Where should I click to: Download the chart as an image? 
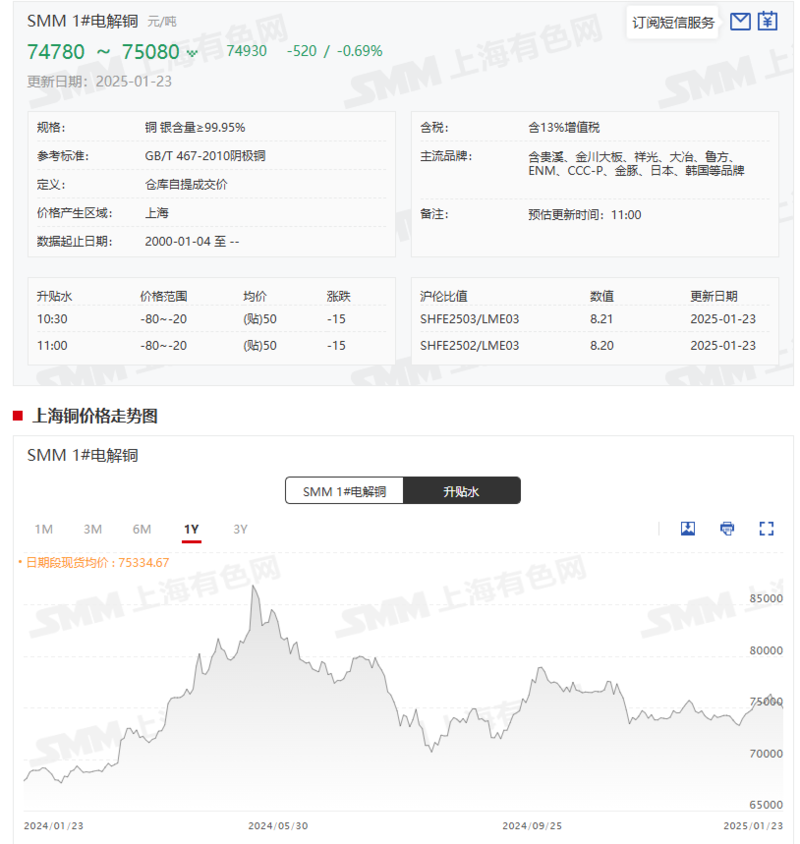pyautogui.click(x=688, y=528)
